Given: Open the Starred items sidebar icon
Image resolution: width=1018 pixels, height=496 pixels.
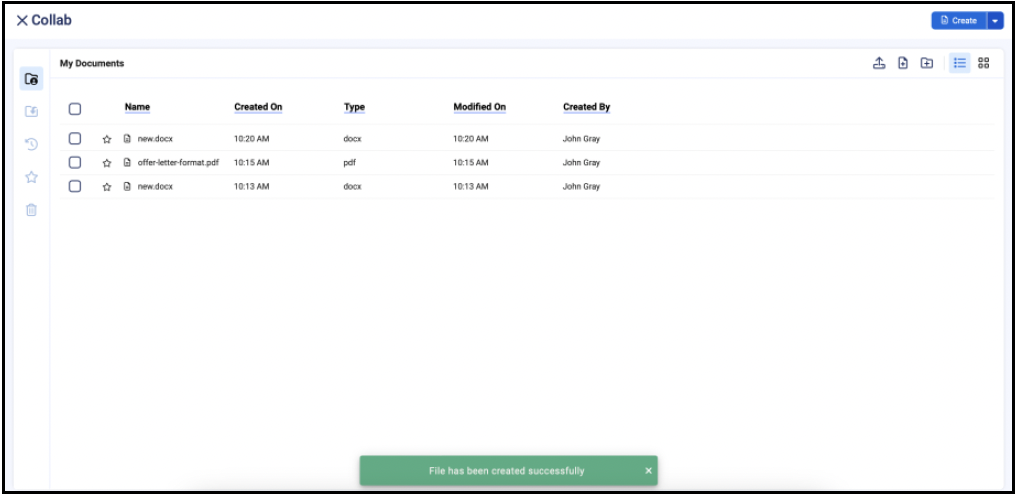Looking at the screenshot, I should [31, 177].
